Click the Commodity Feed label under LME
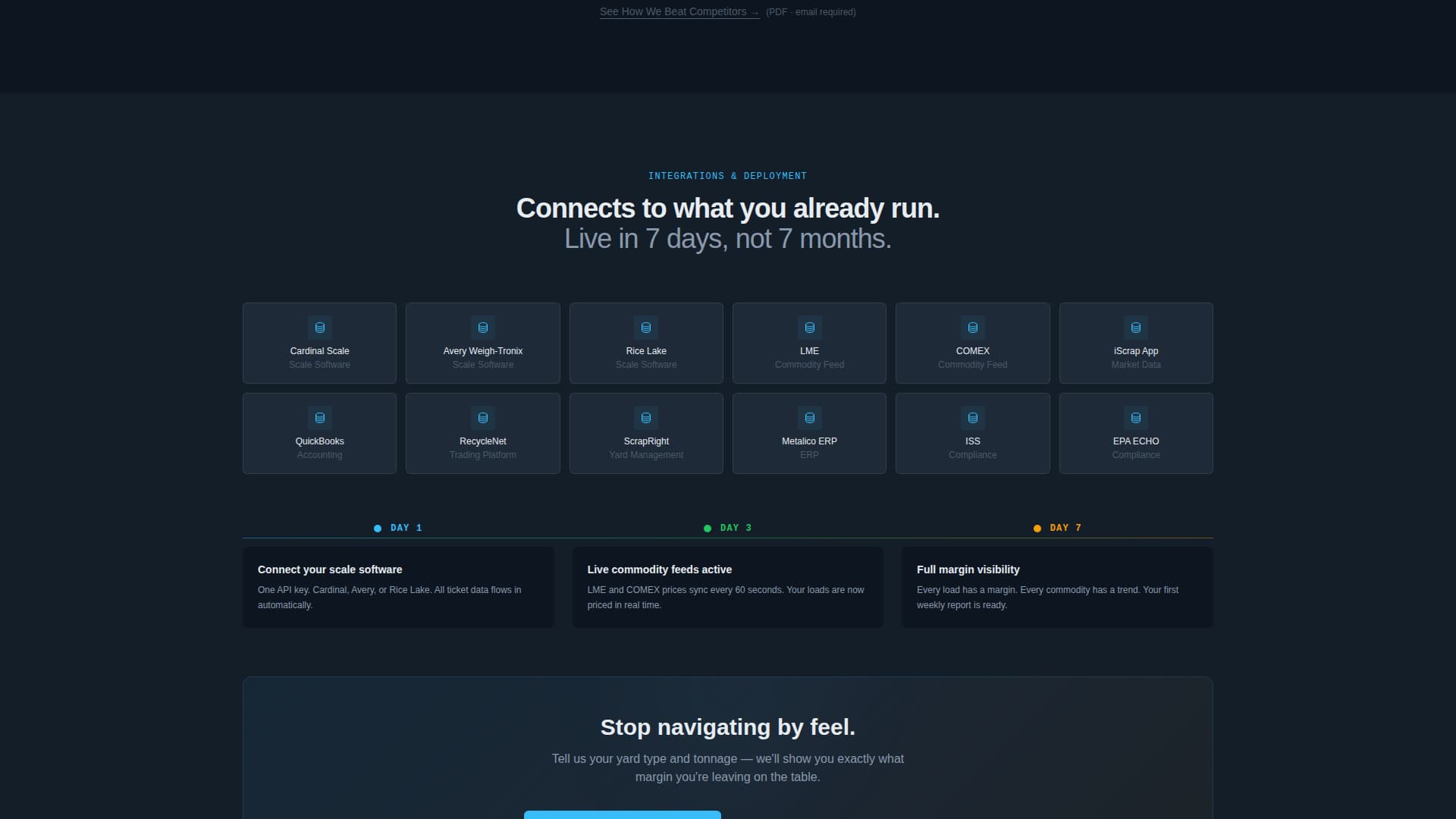 (809, 365)
